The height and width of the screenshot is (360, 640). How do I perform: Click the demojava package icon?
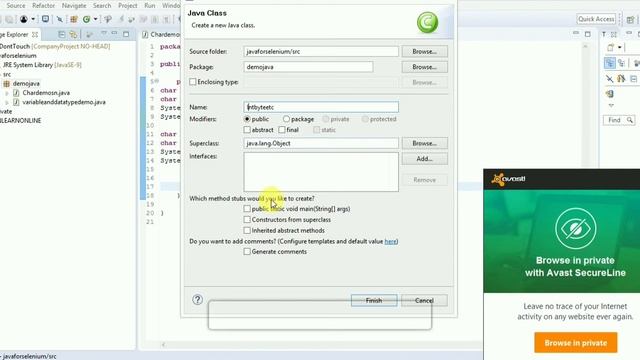pyautogui.click(x=7, y=84)
